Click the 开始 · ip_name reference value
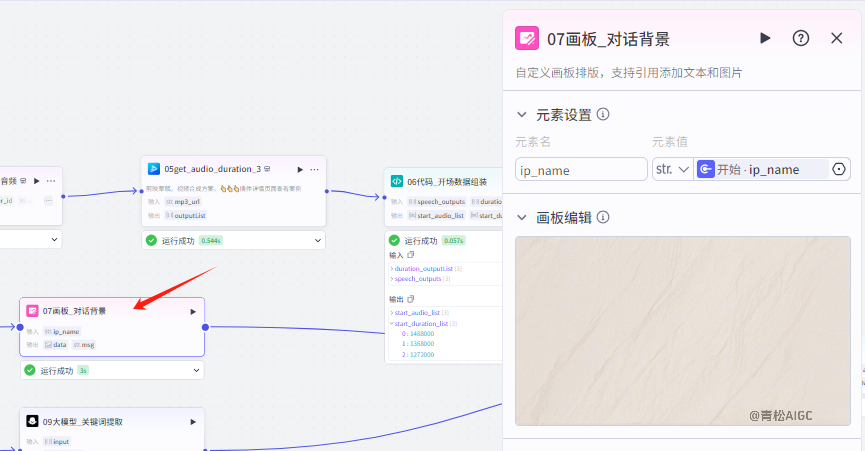 tap(761, 169)
